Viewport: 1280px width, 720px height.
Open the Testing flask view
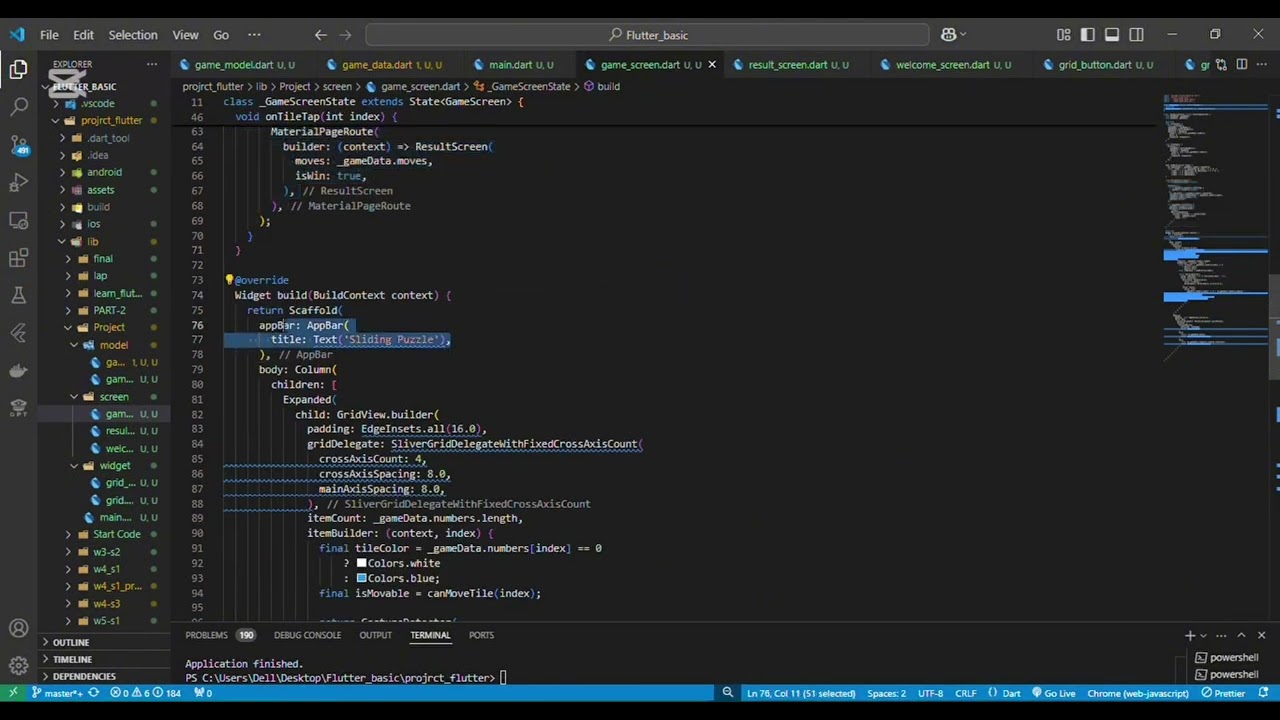18,295
